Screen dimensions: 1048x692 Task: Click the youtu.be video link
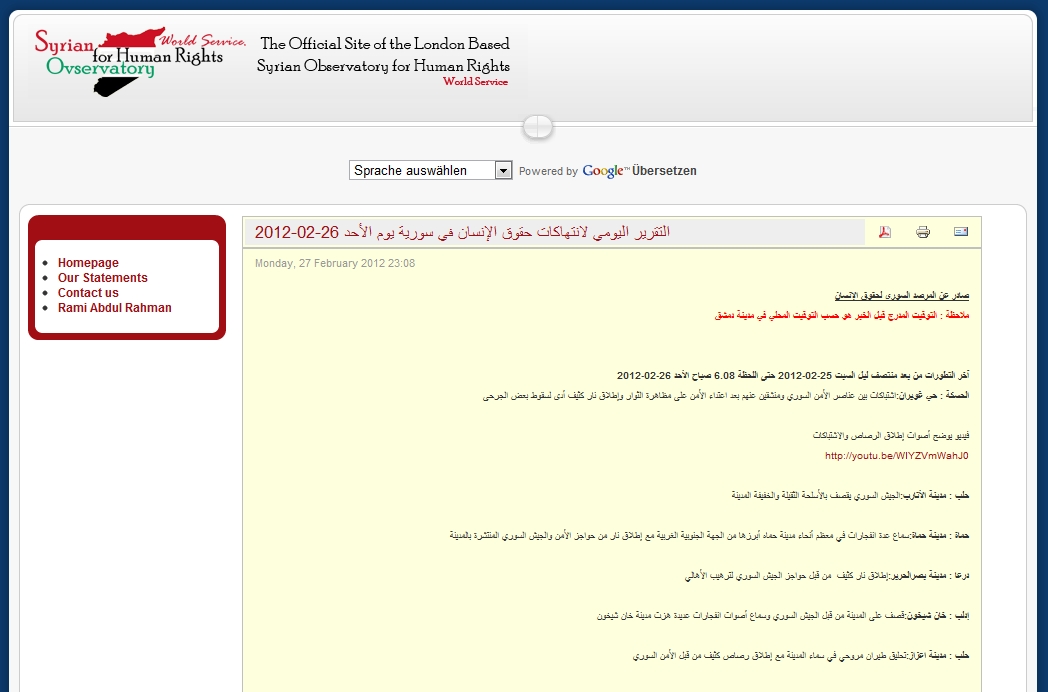[x=897, y=456]
